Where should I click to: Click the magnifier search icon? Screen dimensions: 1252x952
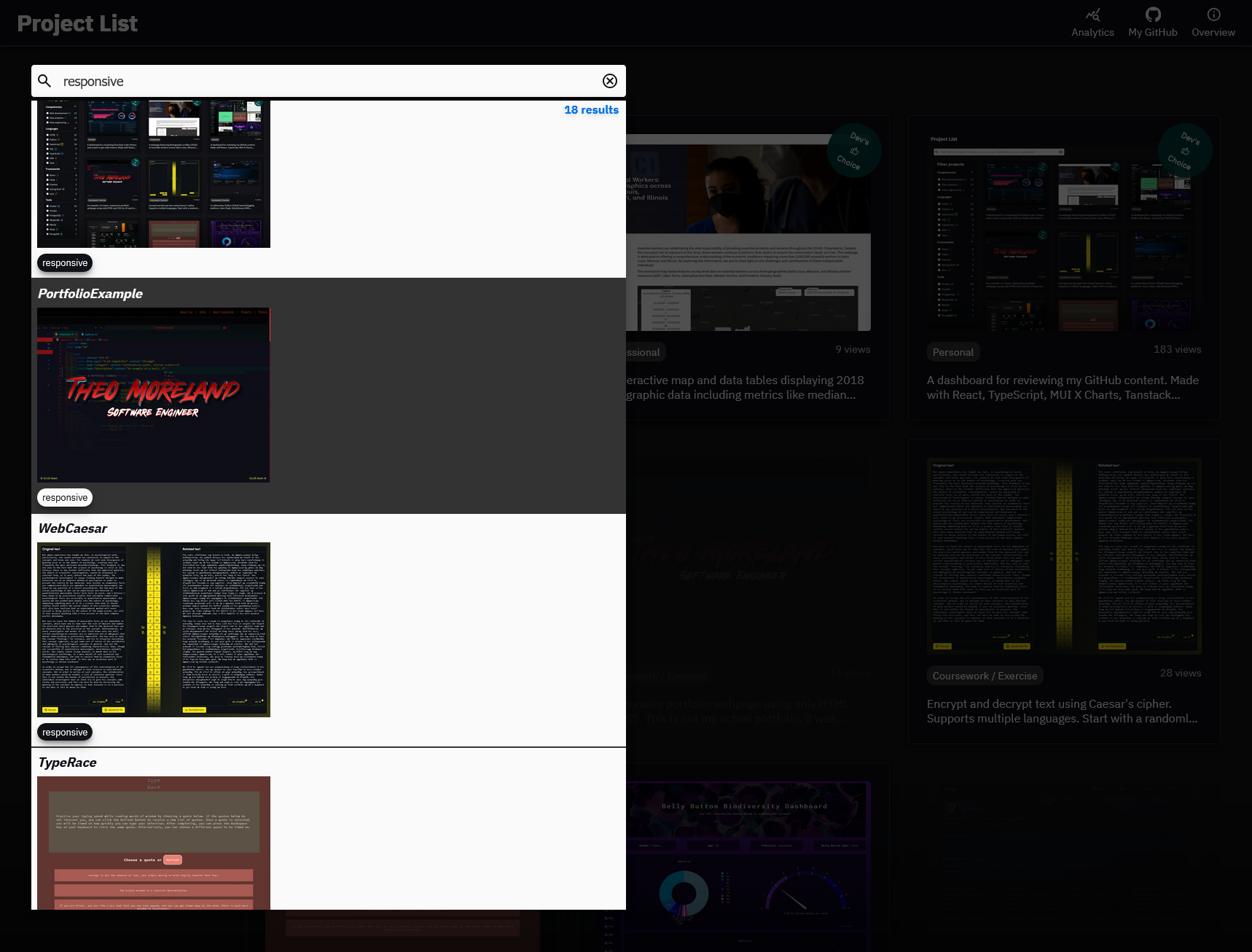click(x=44, y=81)
